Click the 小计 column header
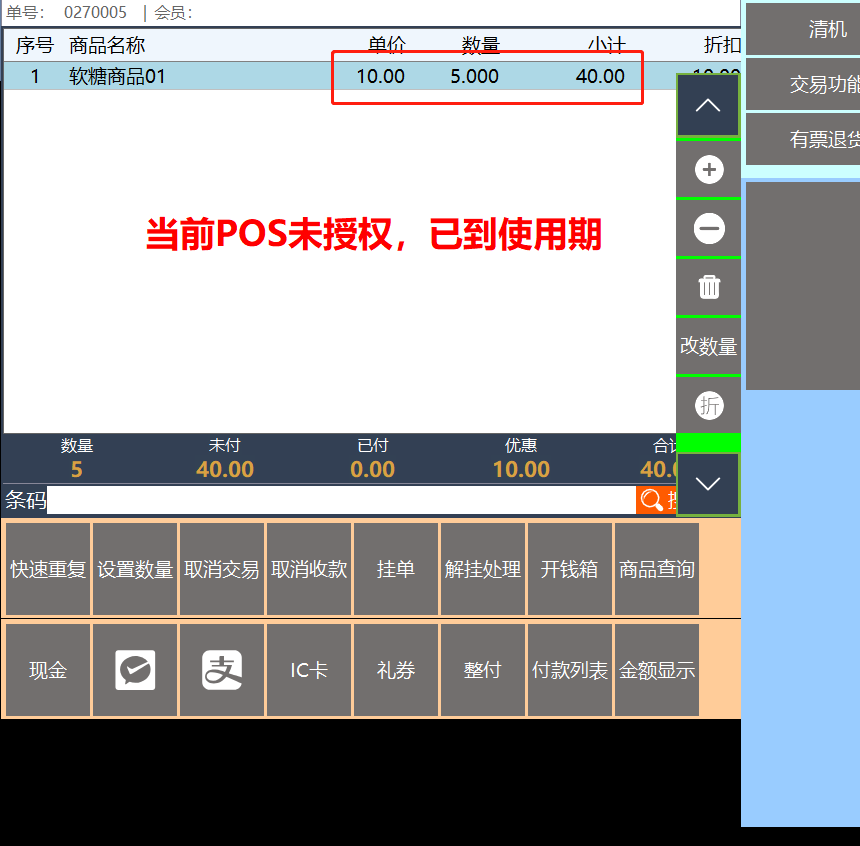The height and width of the screenshot is (846, 860). point(607,45)
